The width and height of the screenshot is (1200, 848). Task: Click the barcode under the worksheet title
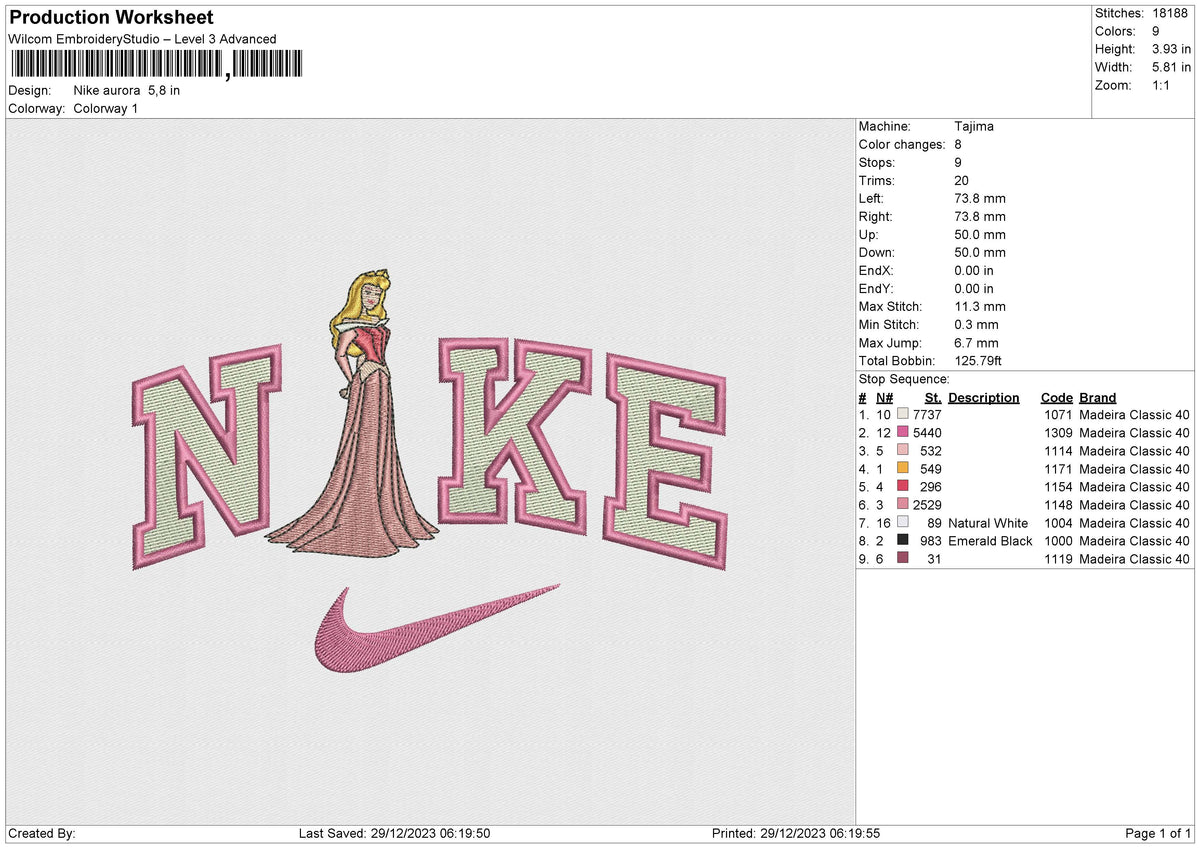[155, 65]
